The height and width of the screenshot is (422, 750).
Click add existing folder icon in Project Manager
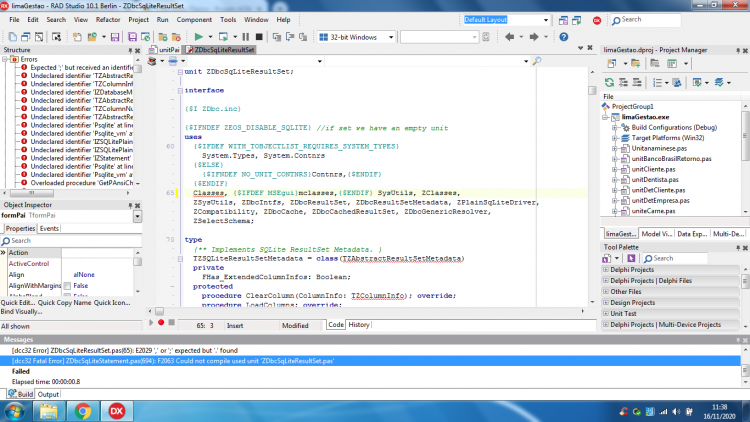coord(635,63)
